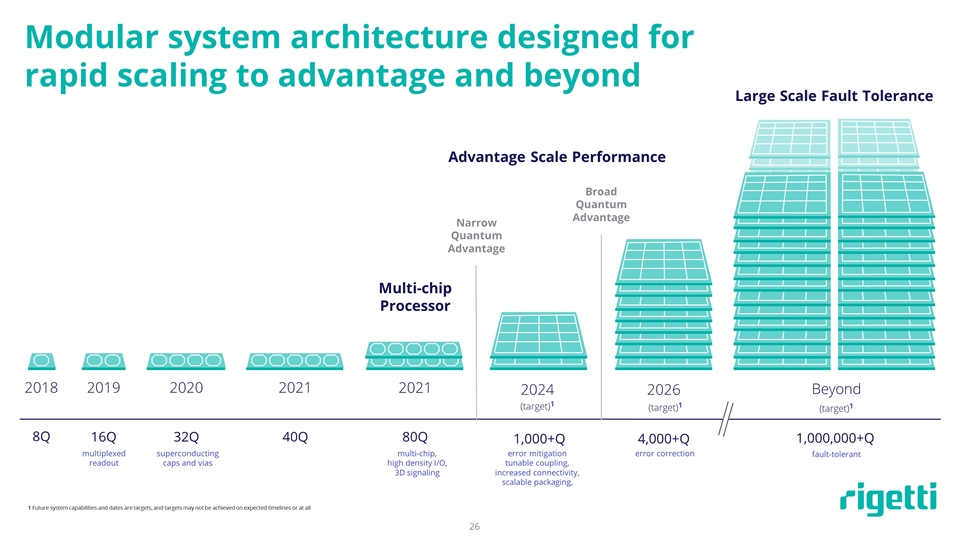Click the '16Q' qubit count
This screenshot has width=960, height=540.
tap(103, 437)
